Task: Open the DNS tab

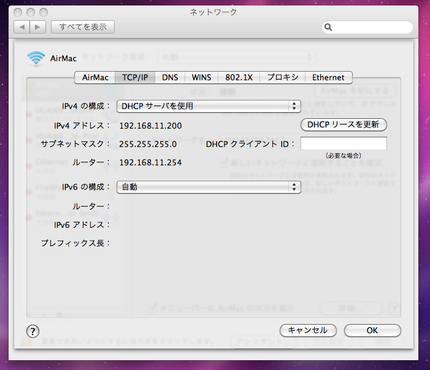Action: [170, 77]
